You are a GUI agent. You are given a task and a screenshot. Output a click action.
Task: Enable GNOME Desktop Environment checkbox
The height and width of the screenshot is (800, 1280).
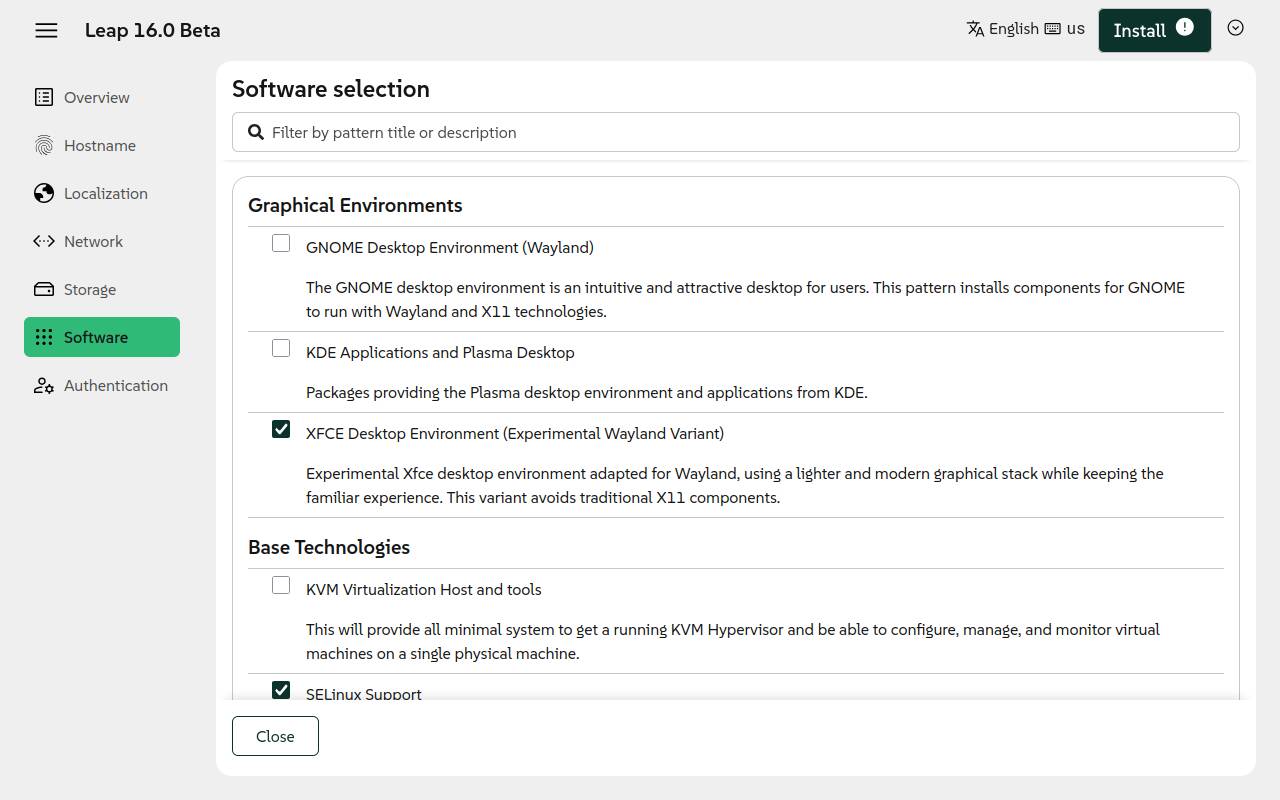(x=281, y=243)
